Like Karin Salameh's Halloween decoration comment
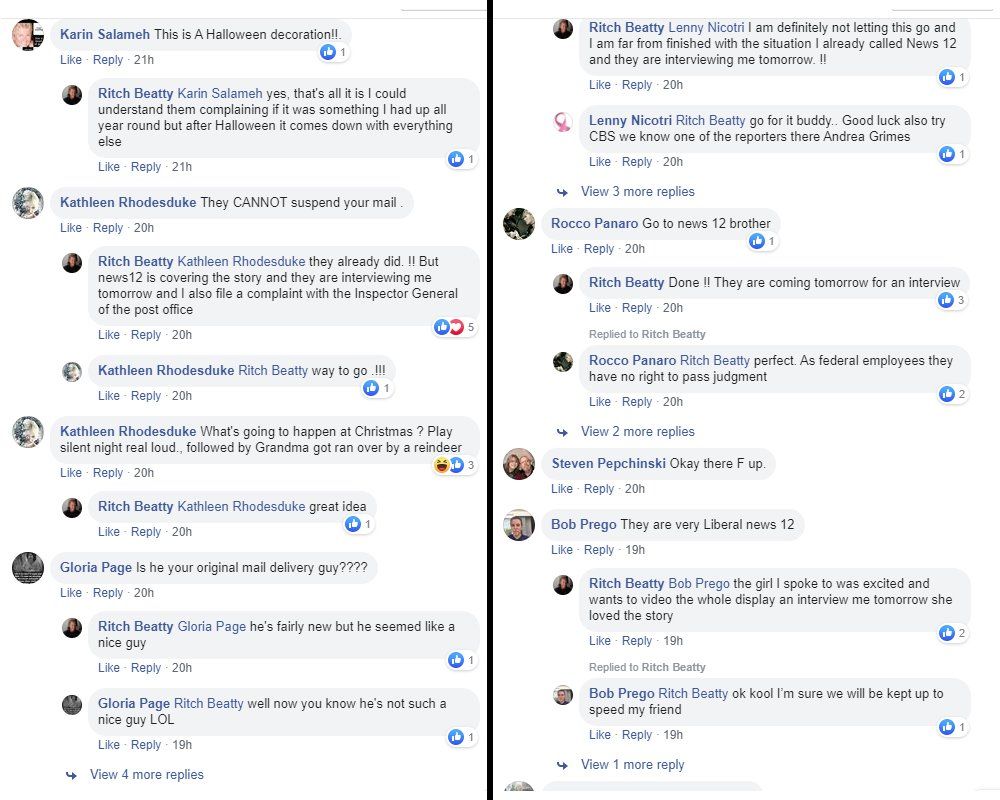Viewport: 1000px width, 800px height. coord(71,60)
